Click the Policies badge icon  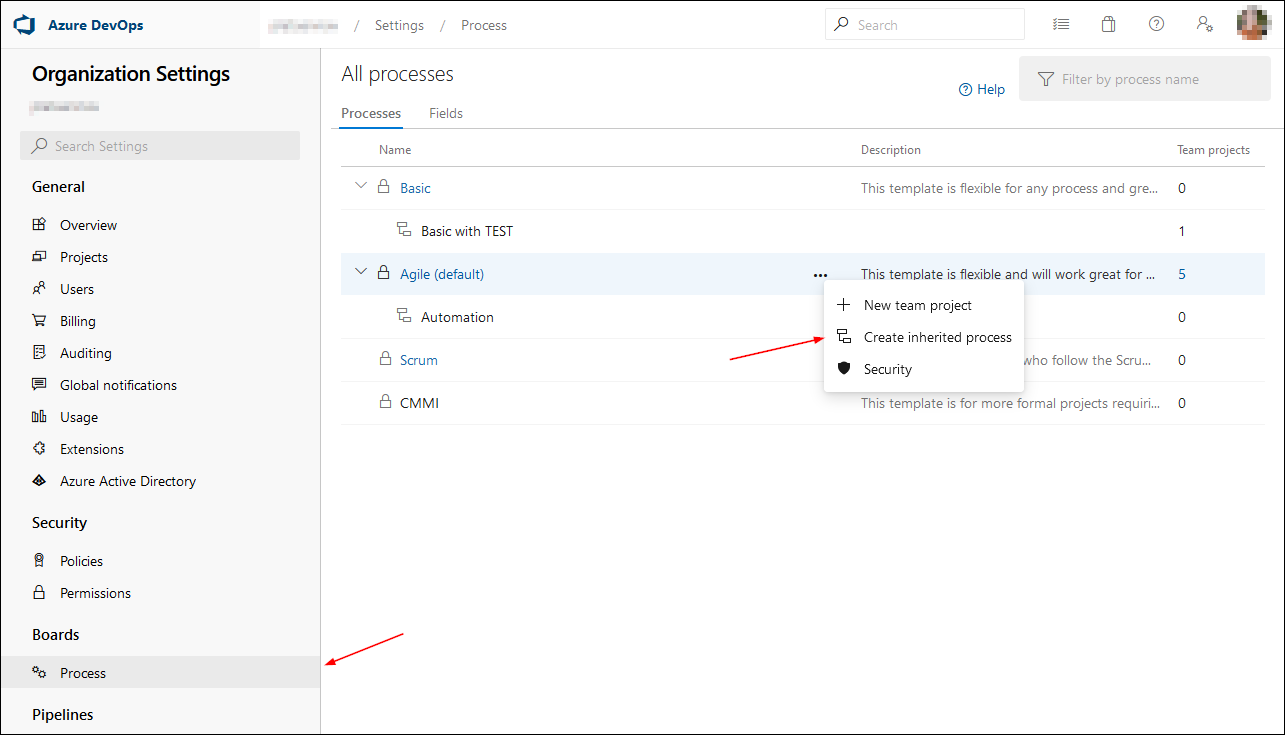point(39,561)
